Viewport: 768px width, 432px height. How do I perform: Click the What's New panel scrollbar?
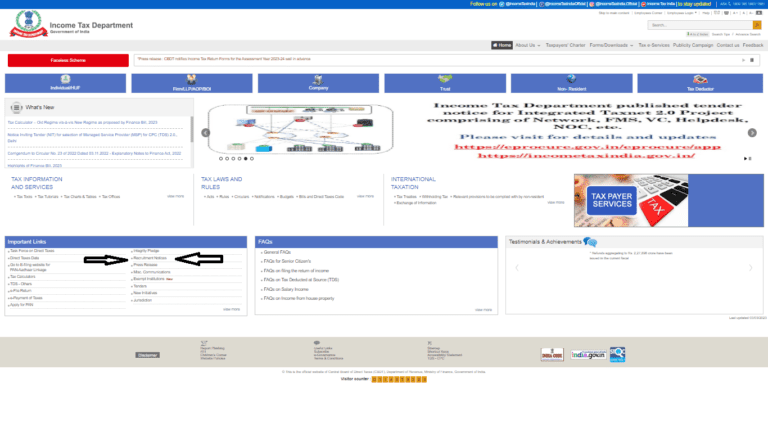(x=192, y=129)
